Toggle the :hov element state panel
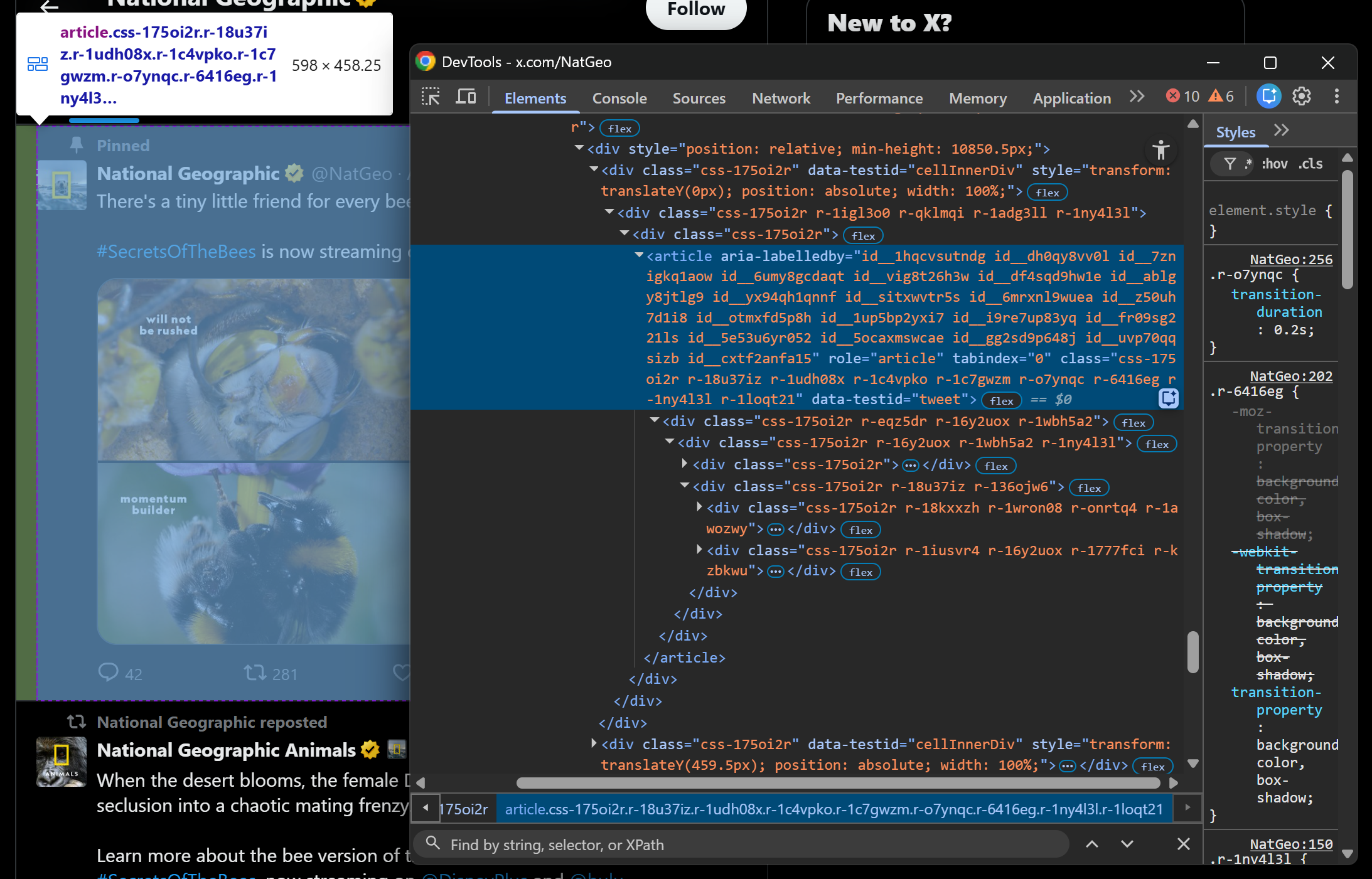1372x879 pixels. (x=1275, y=164)
